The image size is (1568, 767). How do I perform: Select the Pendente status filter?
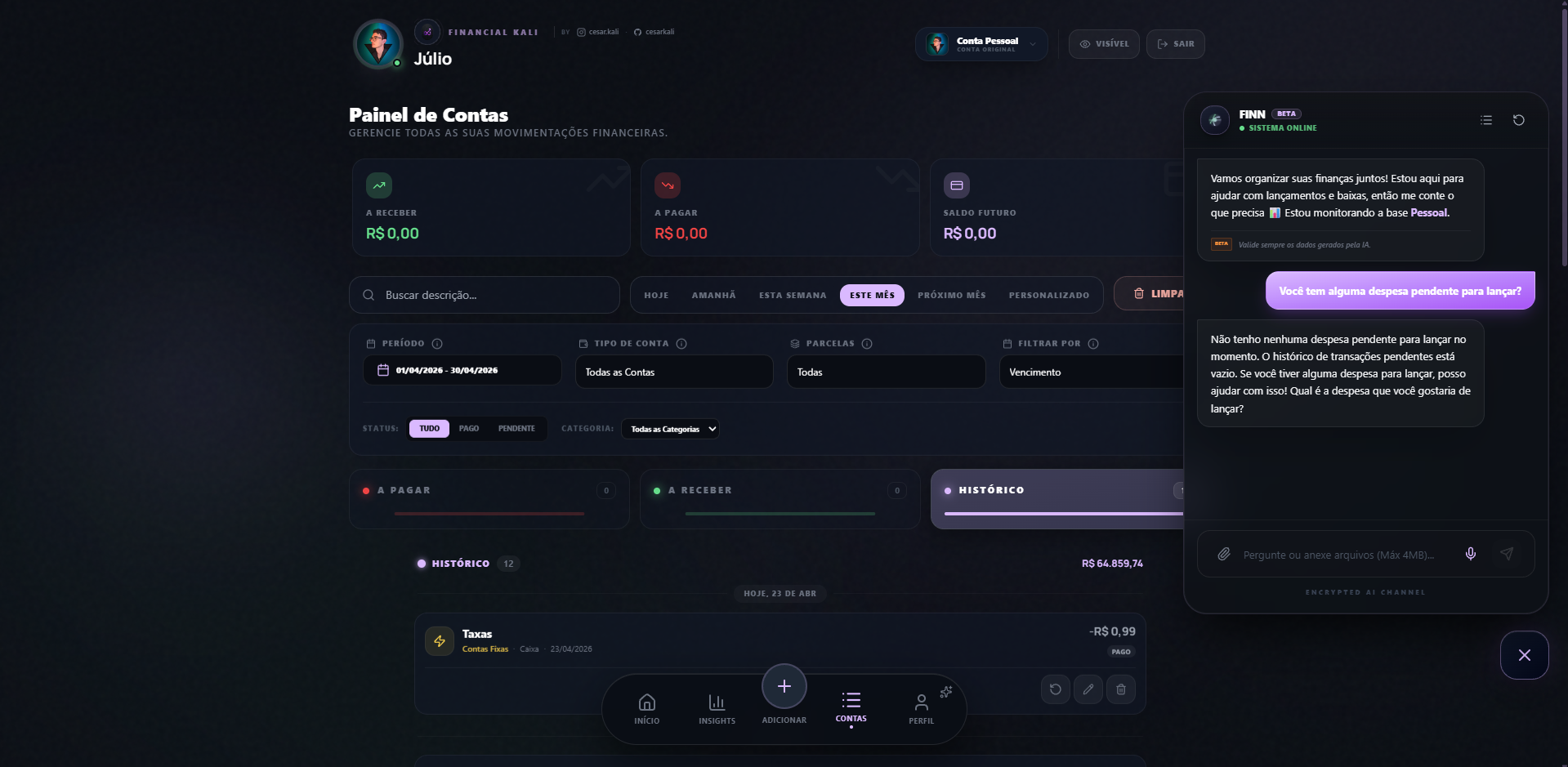[x=516, y=429]
